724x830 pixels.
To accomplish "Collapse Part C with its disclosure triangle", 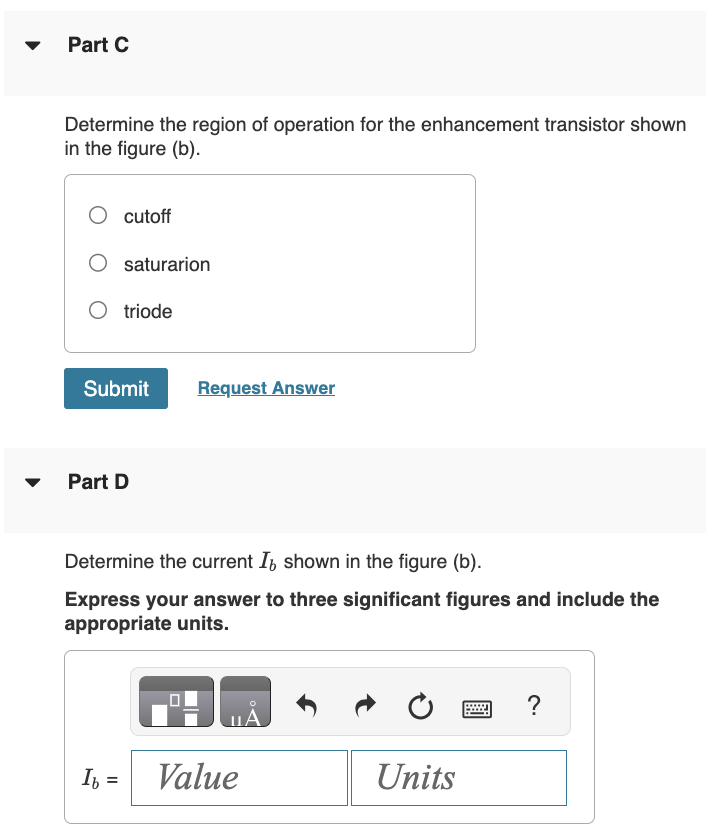I will click(x=32, y=45).
